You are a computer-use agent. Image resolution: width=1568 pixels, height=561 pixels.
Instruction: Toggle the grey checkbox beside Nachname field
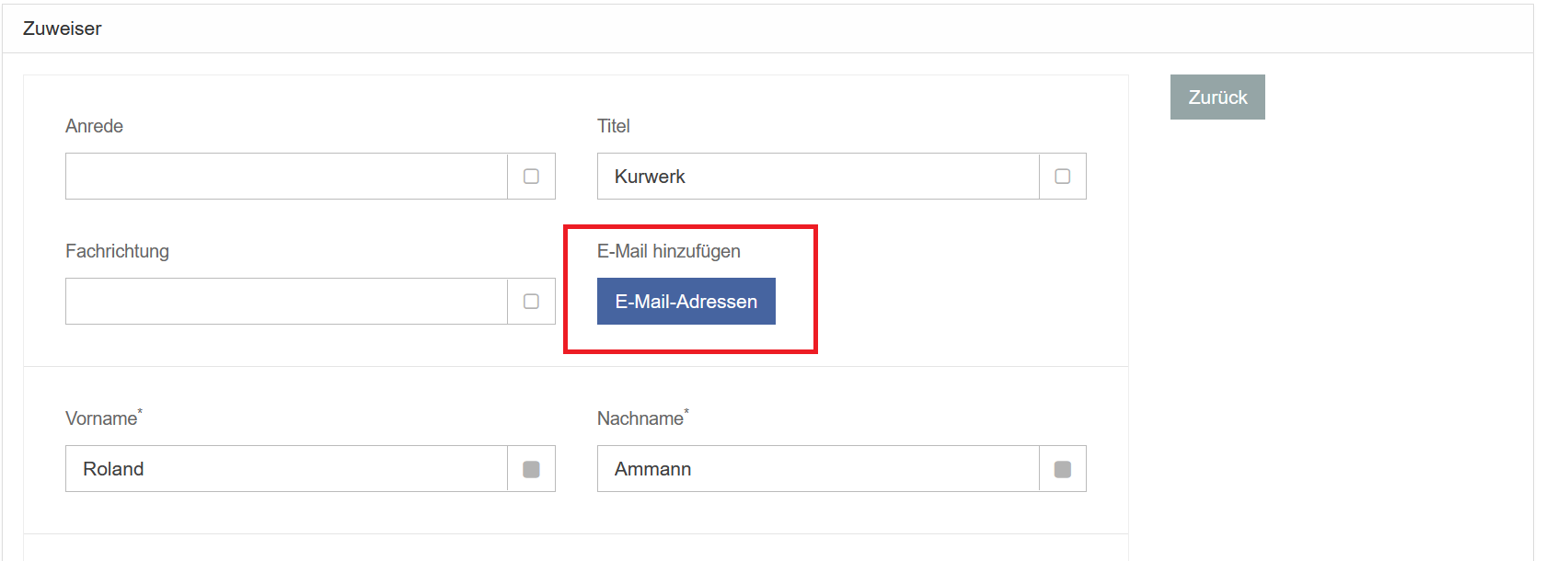click(x=1063, y=469)
